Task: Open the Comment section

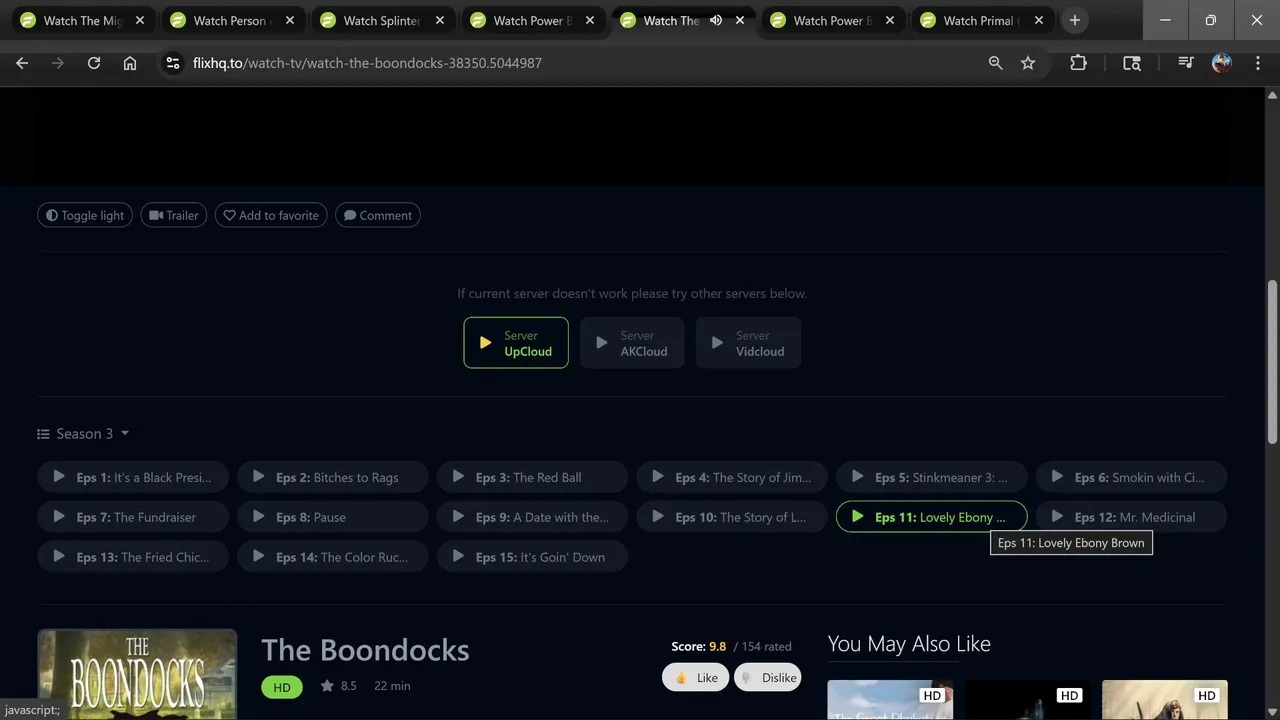Action: pyautogui.click(x=378, y=215)
